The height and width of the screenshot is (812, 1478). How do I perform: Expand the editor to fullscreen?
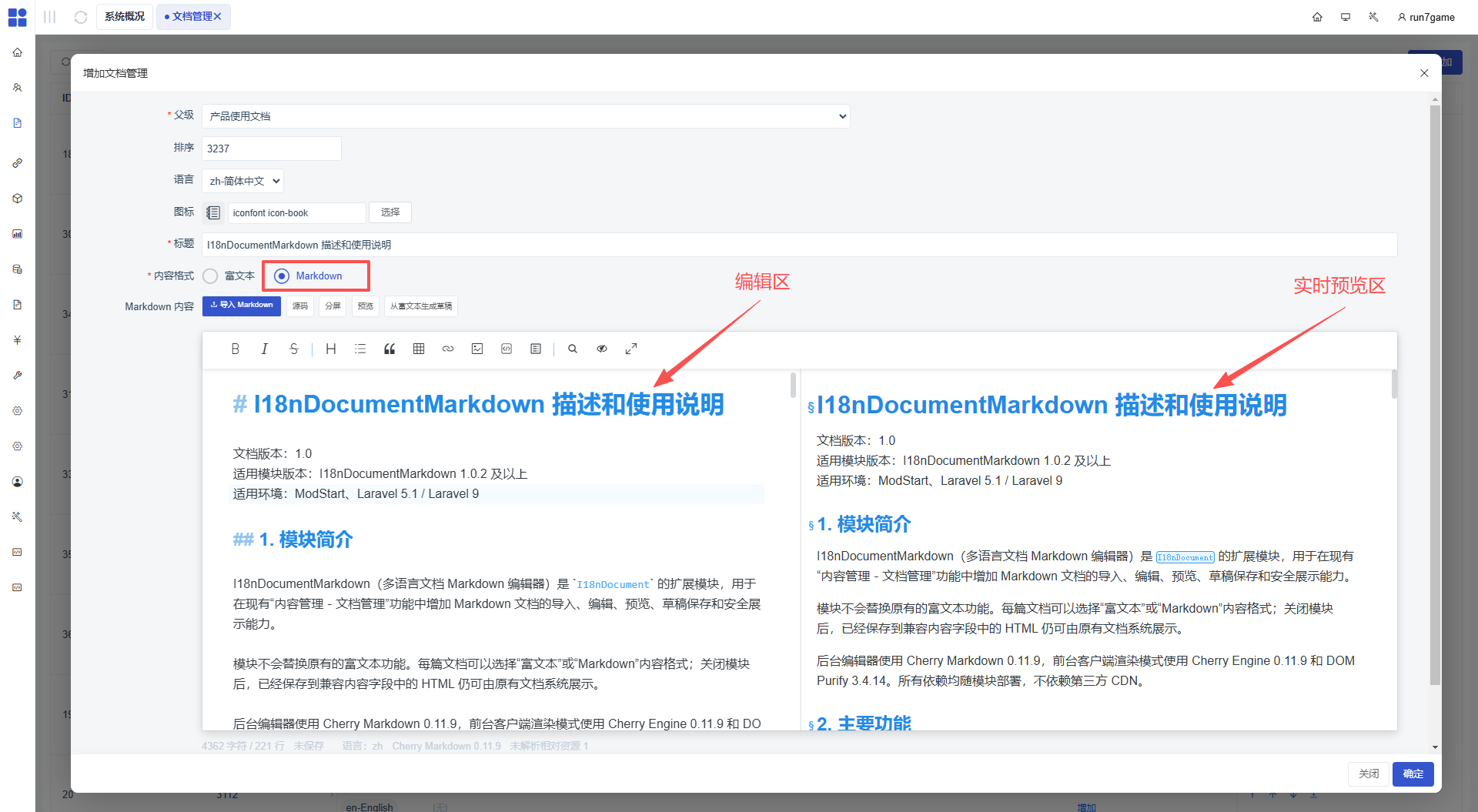click(631, 349)
